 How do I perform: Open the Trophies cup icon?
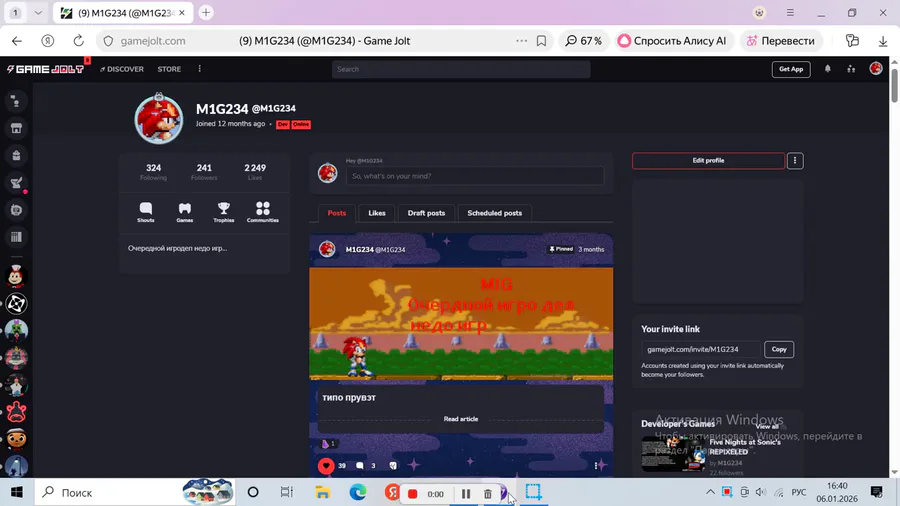click(x=224, y=212)
